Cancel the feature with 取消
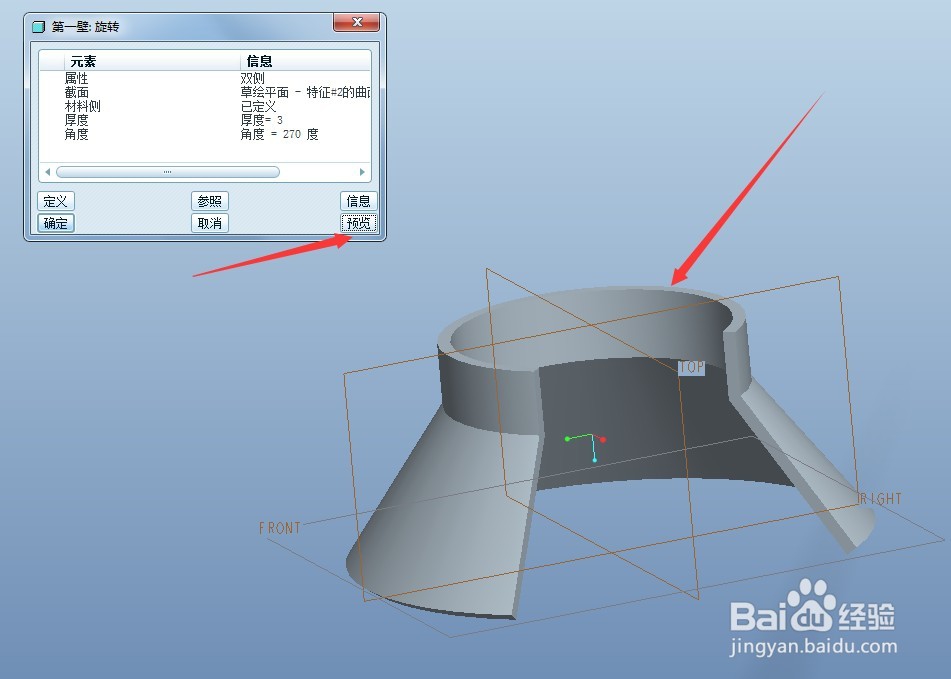This screenshot has height=679, width=951. (x=210, y=223)
